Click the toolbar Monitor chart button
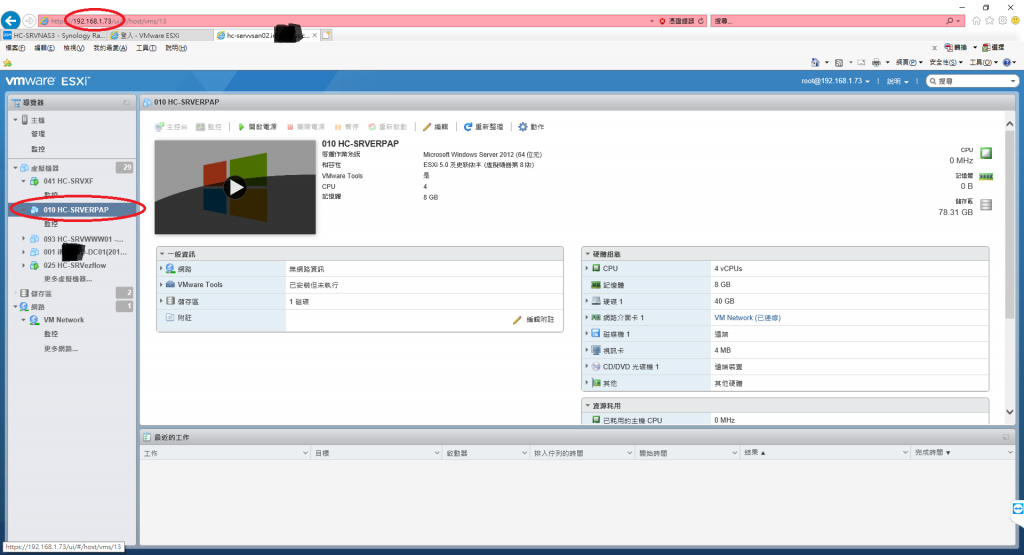The width and height of the screenshot is (1024, 555). click(x=209, y=127)
